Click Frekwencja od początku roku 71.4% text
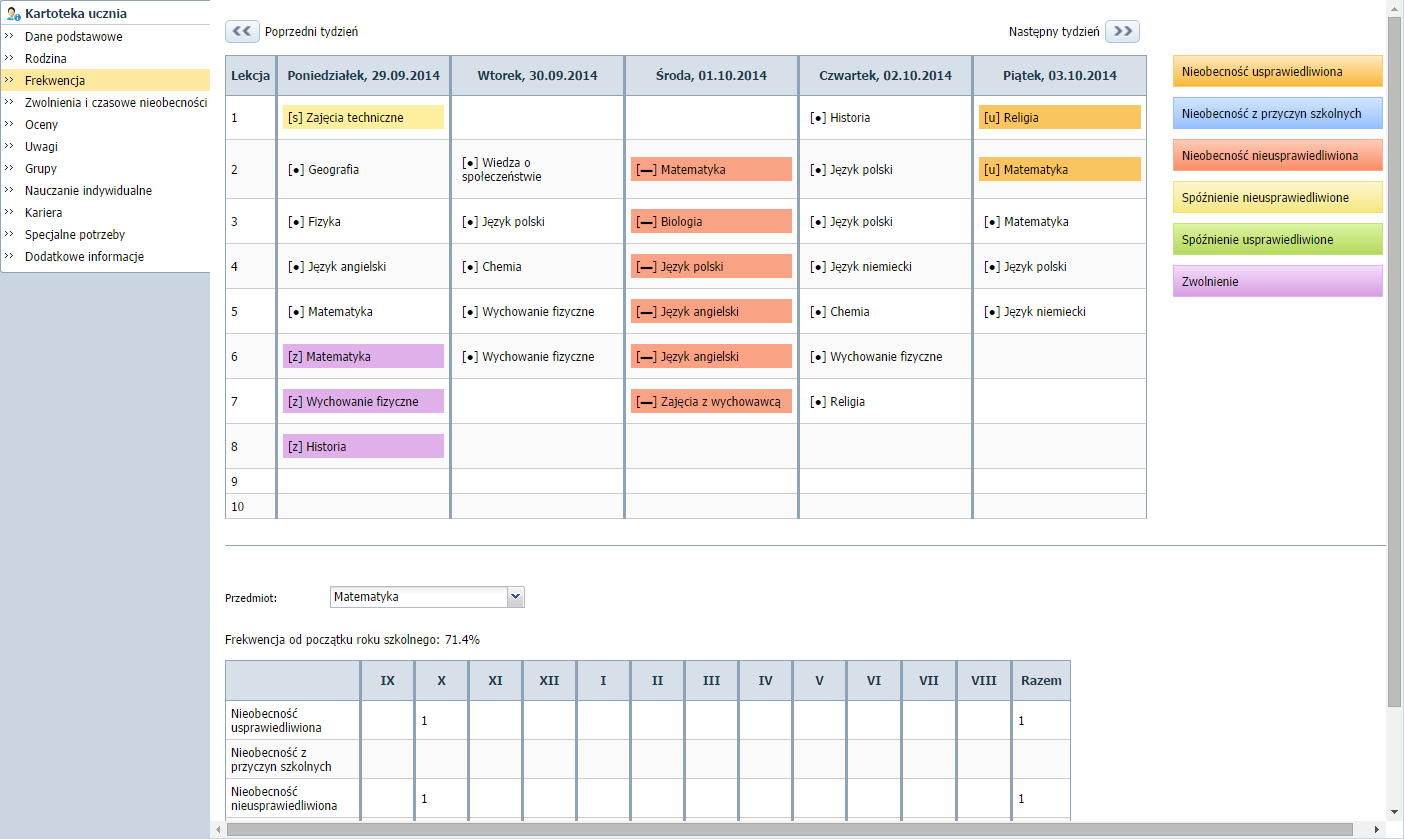The width and height of the screenshot is (1404, 839). point(353,640)
